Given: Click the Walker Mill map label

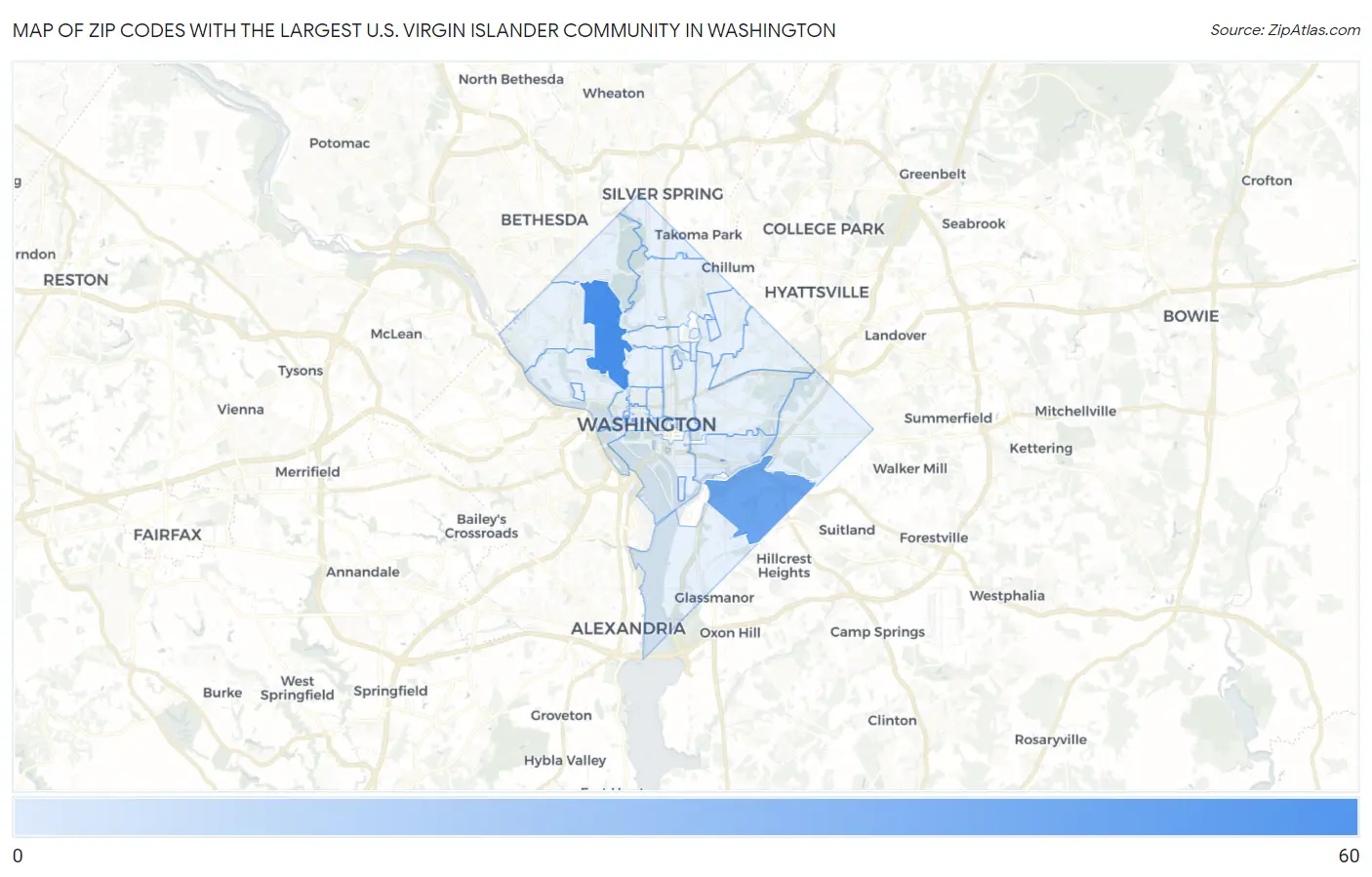Looking at the screenshot, I should 910,469.
